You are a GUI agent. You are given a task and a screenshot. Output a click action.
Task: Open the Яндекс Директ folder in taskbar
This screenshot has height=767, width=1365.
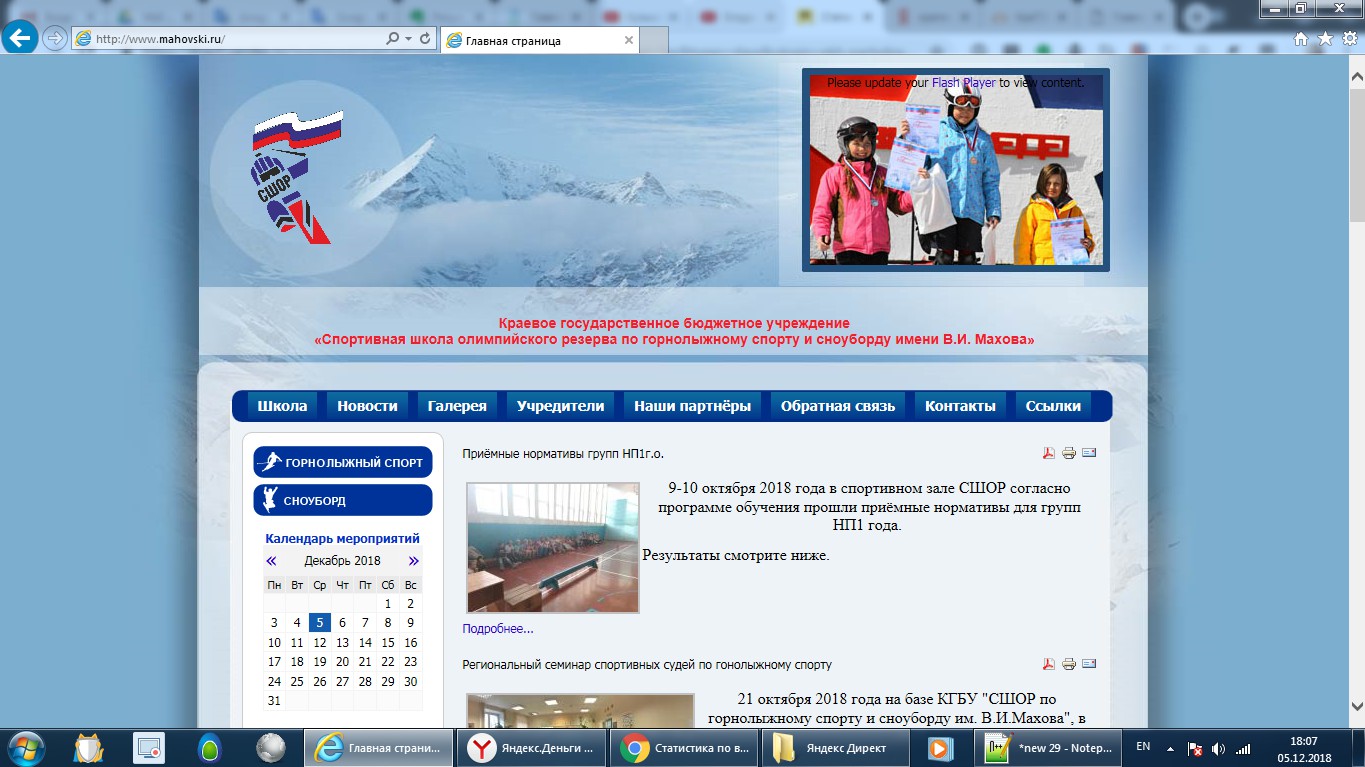(x=837, y=748)
